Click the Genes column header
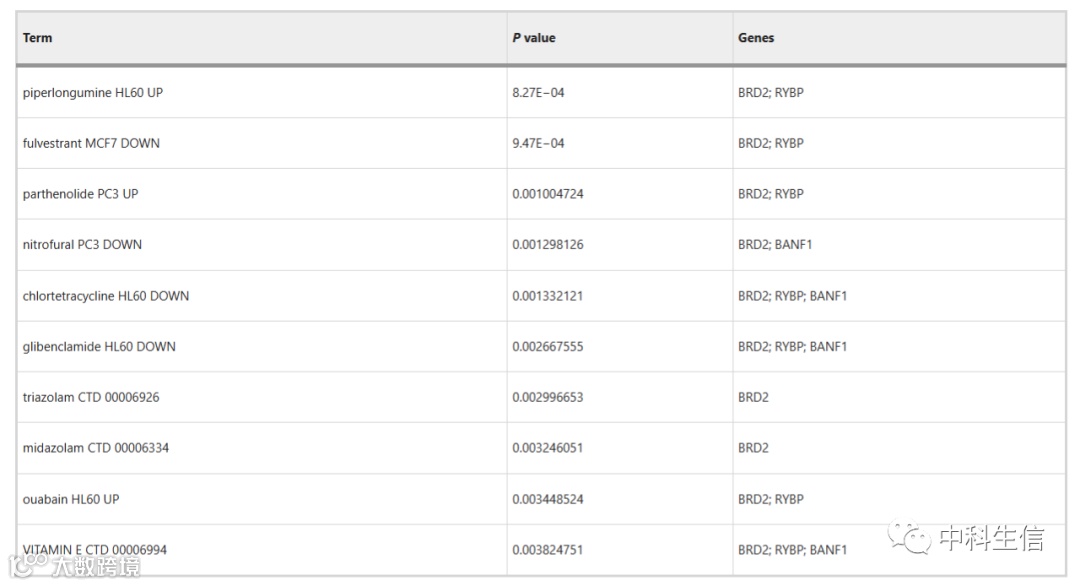The image size is (1080, 586). tap(756, 38)
